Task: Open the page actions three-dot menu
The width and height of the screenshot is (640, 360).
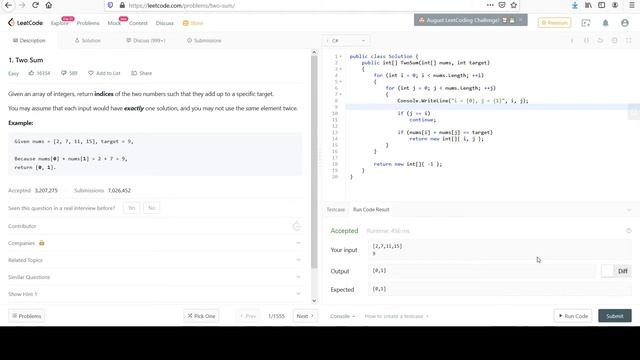Action: [490, 5]
